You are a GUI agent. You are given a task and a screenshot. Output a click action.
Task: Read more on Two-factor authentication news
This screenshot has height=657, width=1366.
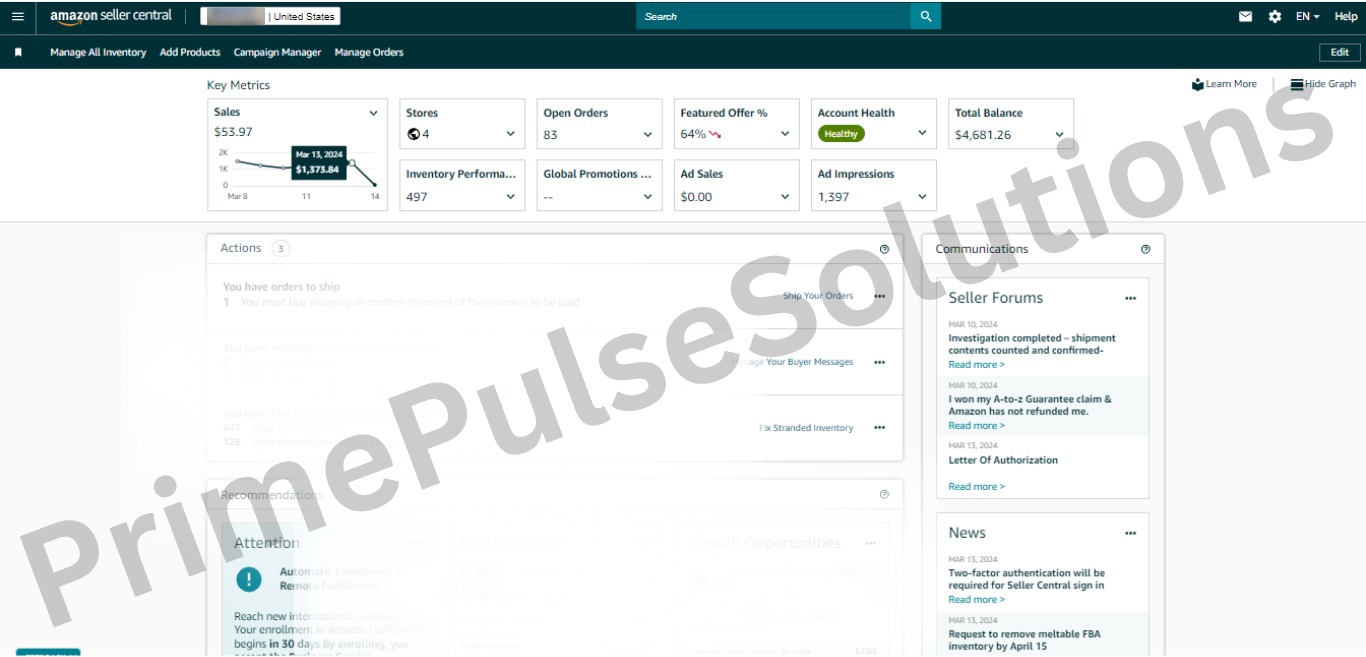[977, 600]
